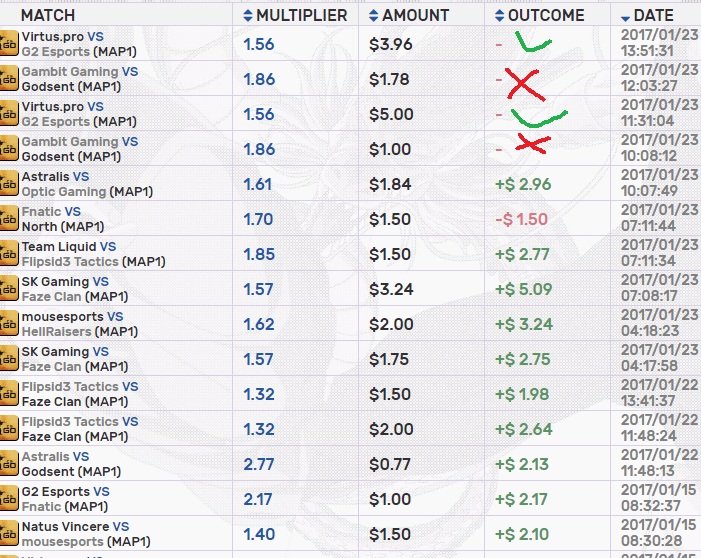The width and height of the screenshot is (701, 558).
Task: Click the $3.24 amount cell
Action: click(391, 289)
